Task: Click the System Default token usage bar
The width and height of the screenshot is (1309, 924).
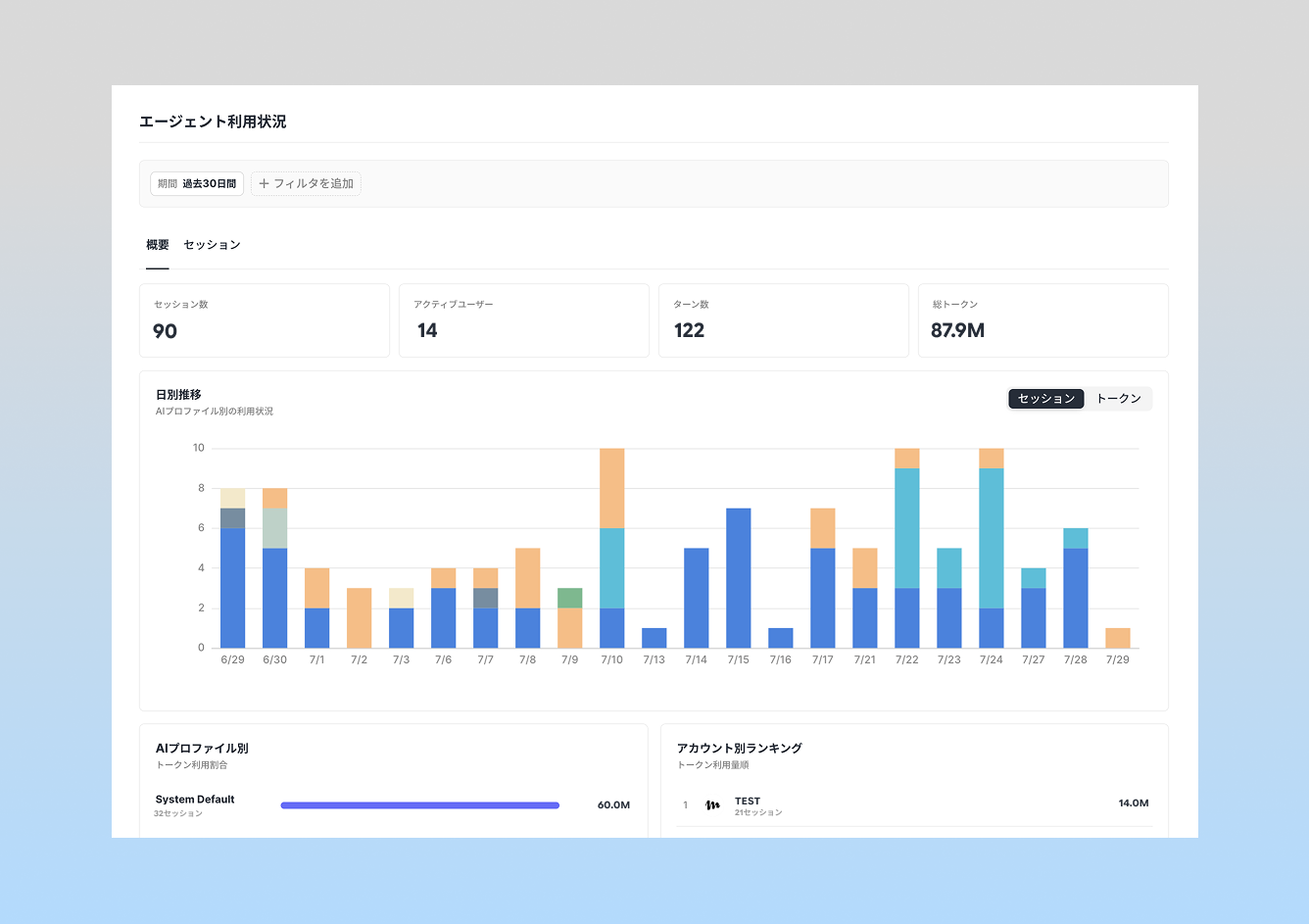Action: pyautogui.click(x=420, y=805)
